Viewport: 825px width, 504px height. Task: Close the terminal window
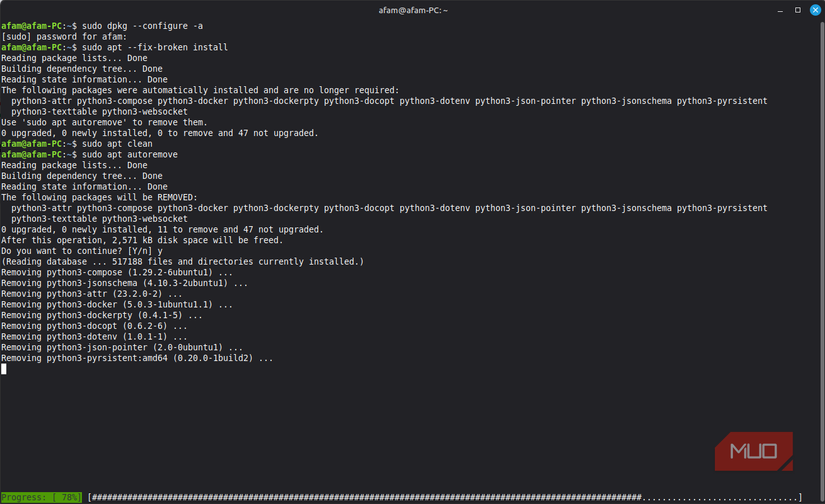(x=814, y=9)
